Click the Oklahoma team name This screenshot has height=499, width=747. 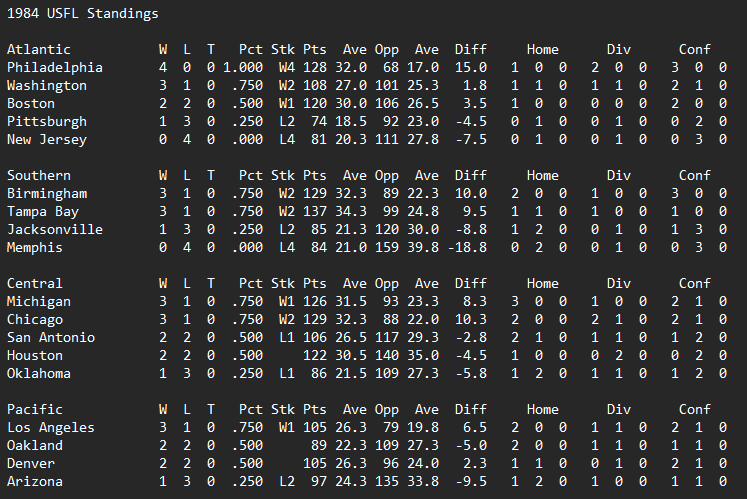(39, 373)
